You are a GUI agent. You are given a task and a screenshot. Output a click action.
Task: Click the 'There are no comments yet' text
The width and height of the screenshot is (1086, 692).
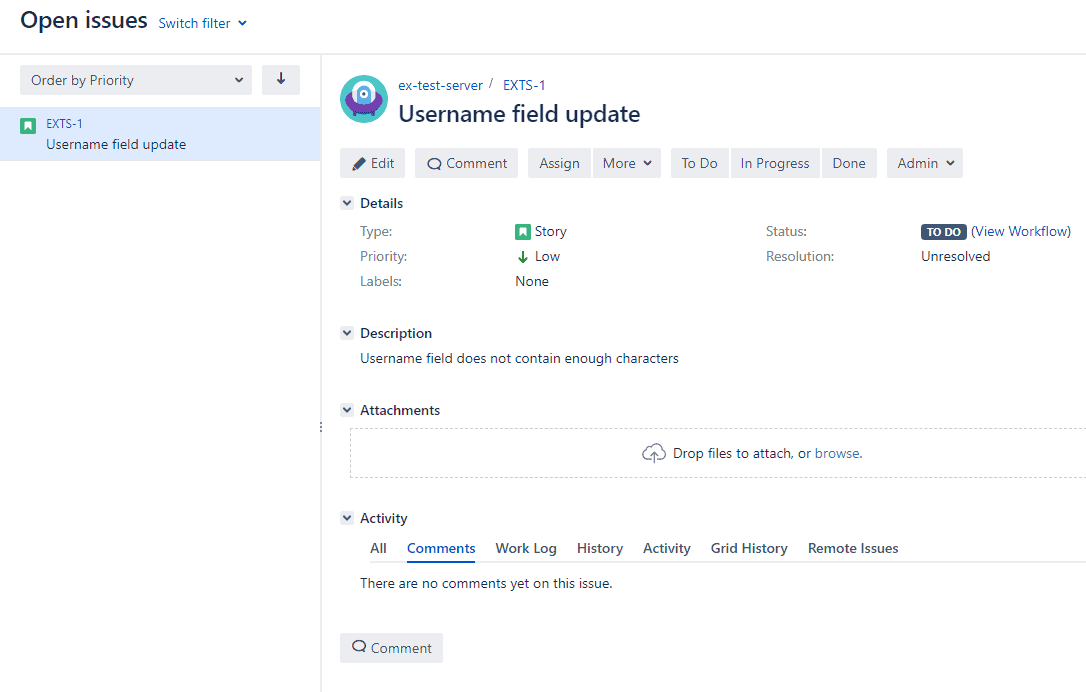pyautogui.click(x=486, y=583)
